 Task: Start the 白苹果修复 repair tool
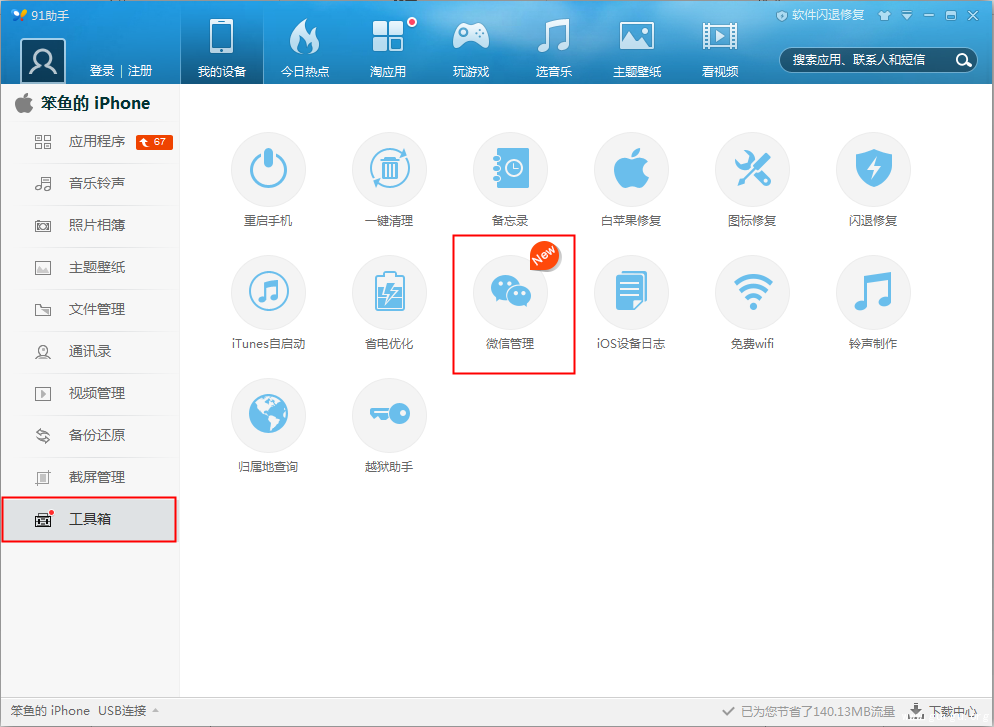(631, 169)
